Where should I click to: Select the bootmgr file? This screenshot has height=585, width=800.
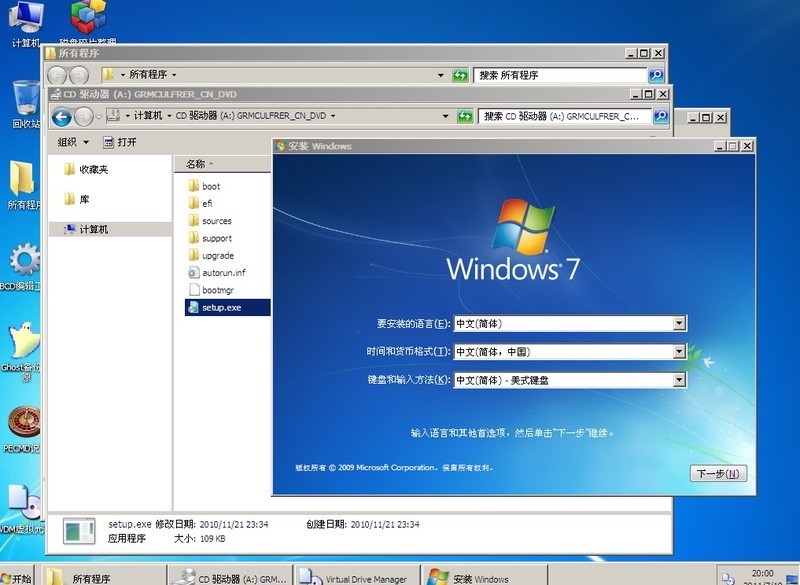pos(211,290)
